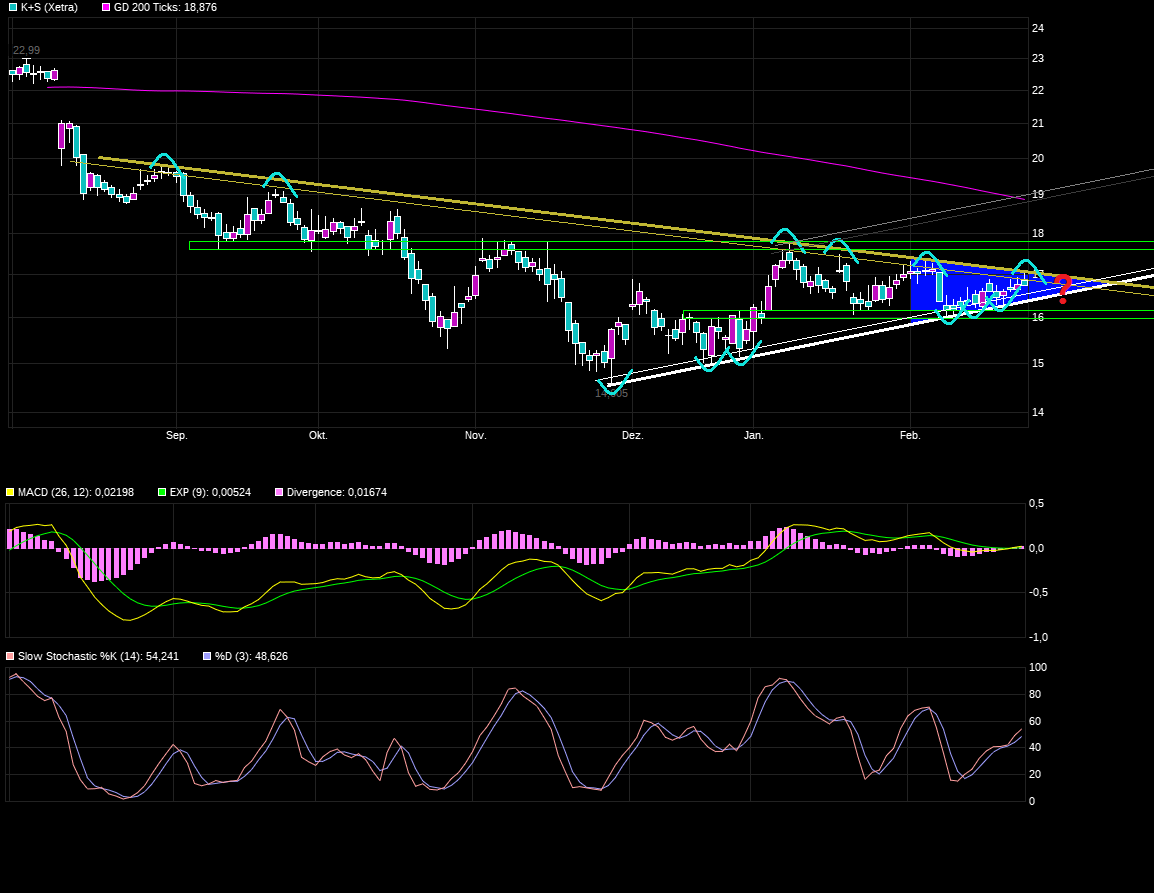Select the K+S (Xetra) legend label
Image resolution: width=1154 pixels, height=893 pixels.
pyautogui.click(x=49, y=7)
